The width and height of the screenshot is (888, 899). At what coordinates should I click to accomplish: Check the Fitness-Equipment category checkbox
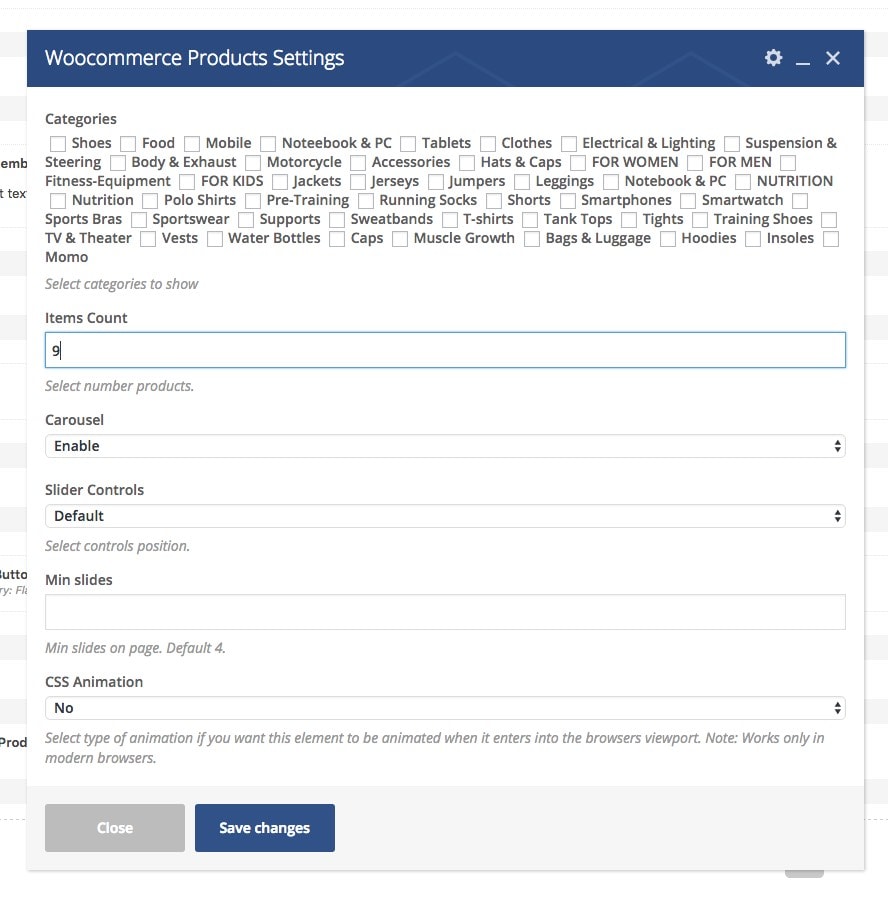[x=788, y=163]
